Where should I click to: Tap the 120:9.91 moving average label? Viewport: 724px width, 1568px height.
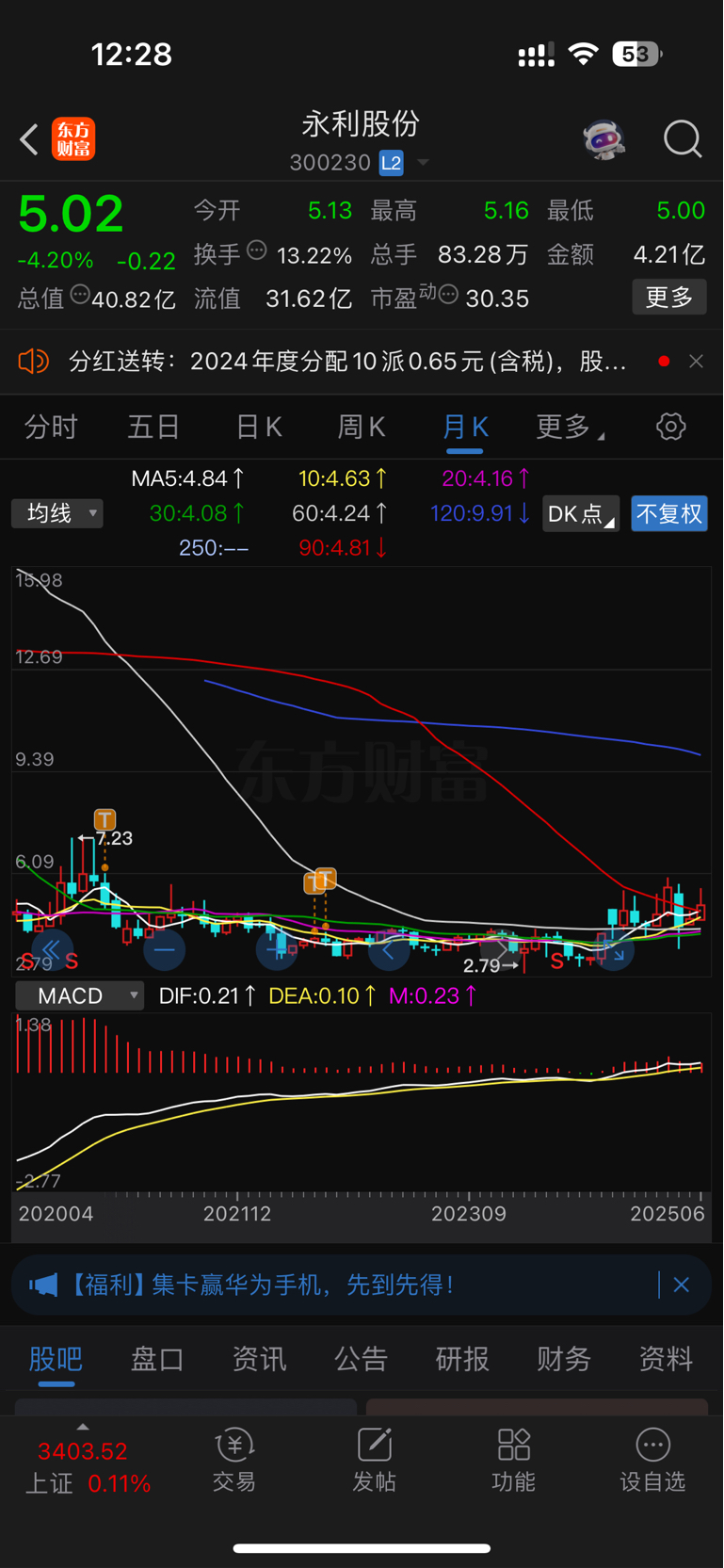pos(479,513)
